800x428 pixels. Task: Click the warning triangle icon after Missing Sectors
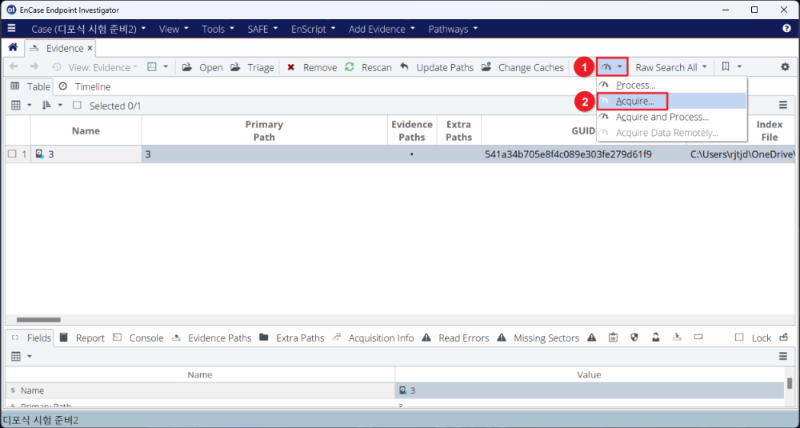(592, 337)
